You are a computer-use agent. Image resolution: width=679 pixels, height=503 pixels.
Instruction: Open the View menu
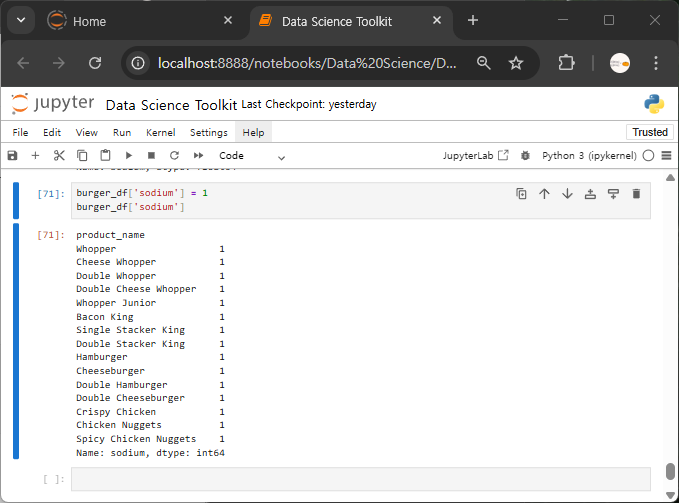(x=87, y=132)
